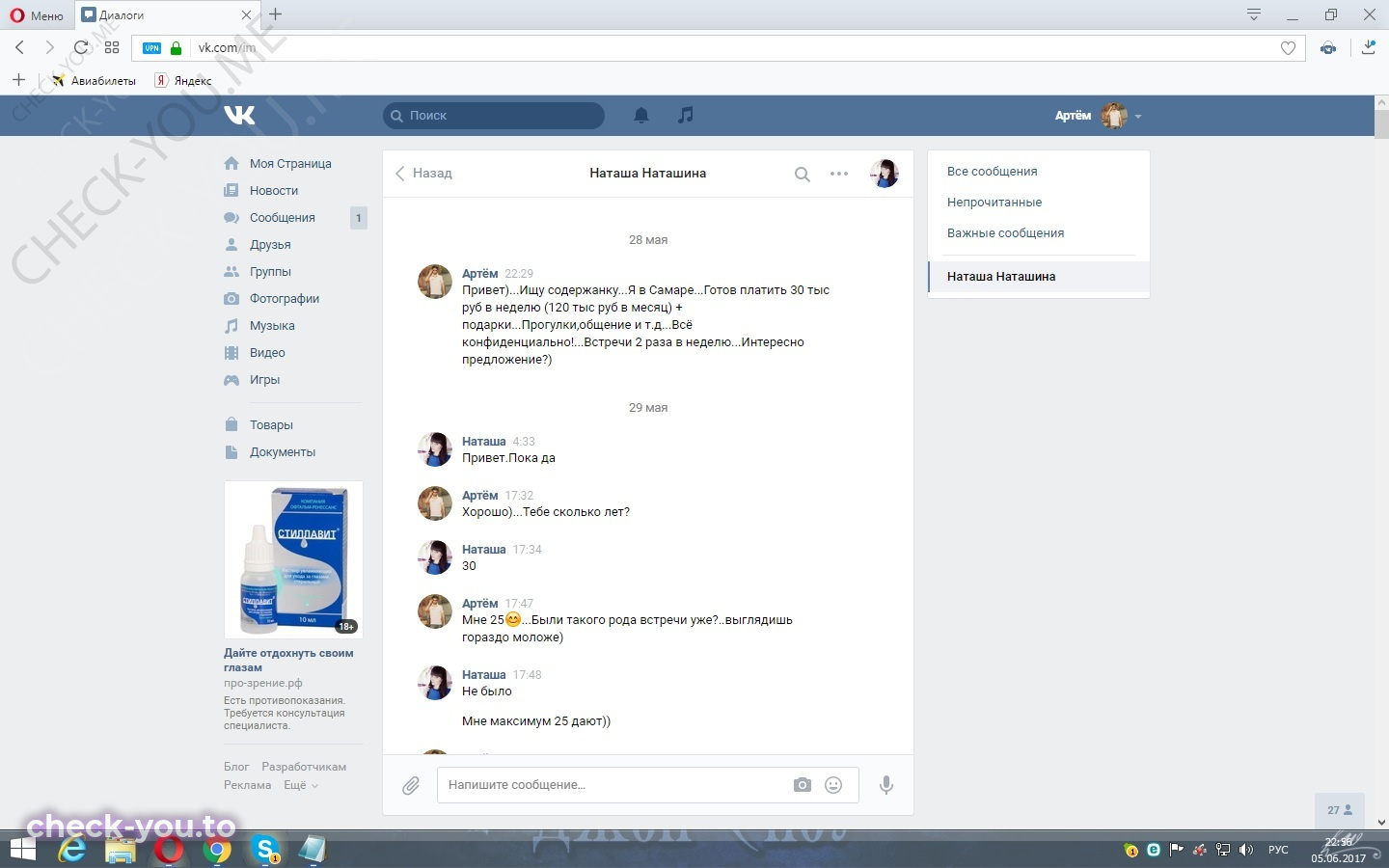Select the Важные сообщения filter
Viewport: 1389px width, 868px height.
tap(1005, 233)
